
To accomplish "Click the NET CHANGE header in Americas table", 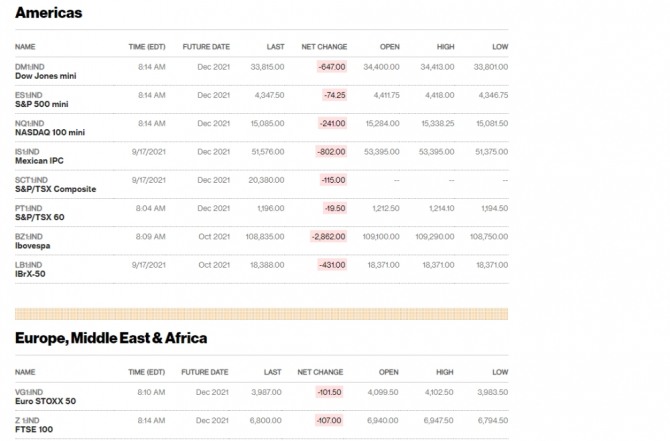I will click(x=324, y=47).
